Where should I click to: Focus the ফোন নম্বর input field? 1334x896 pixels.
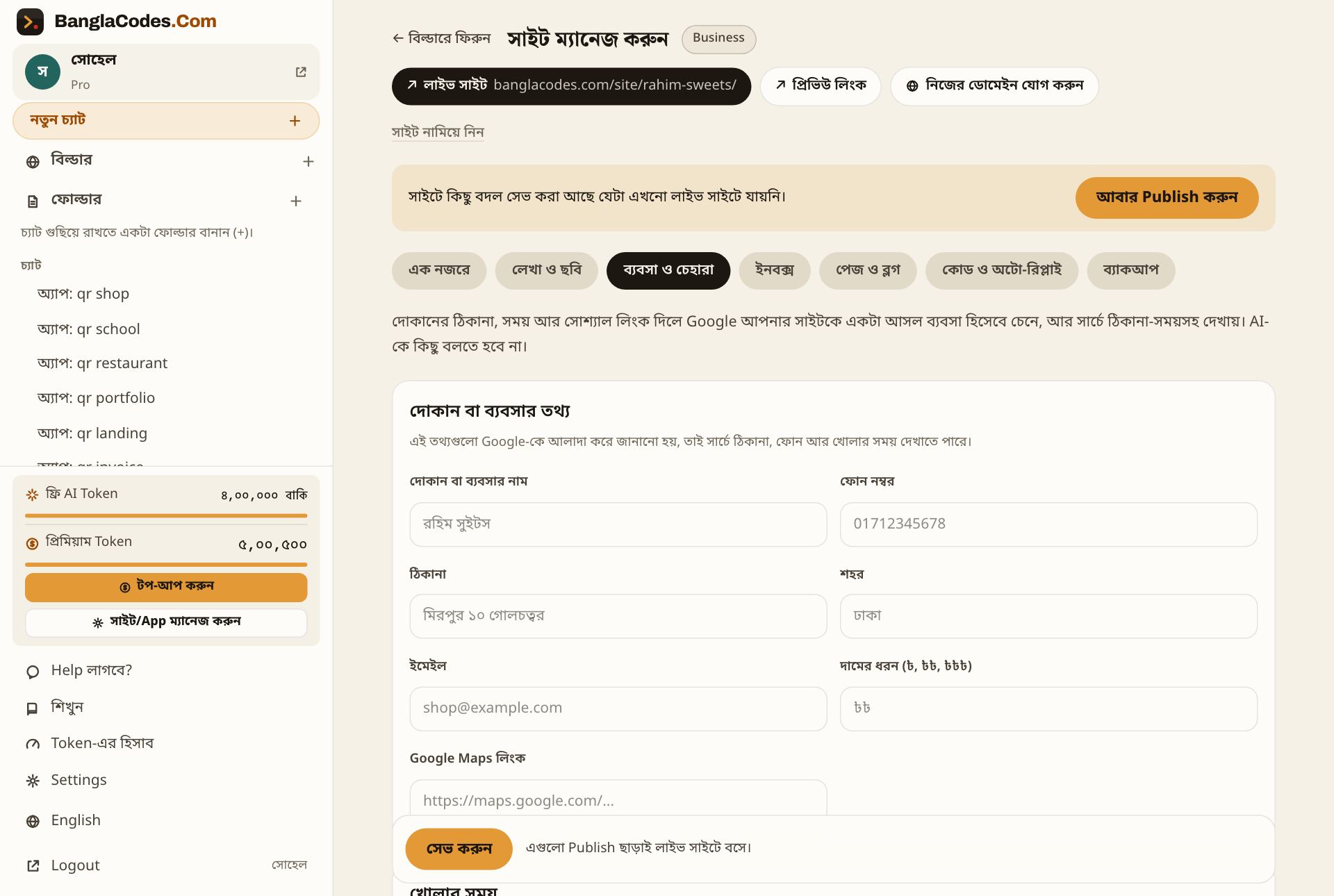pos(1048,524)
